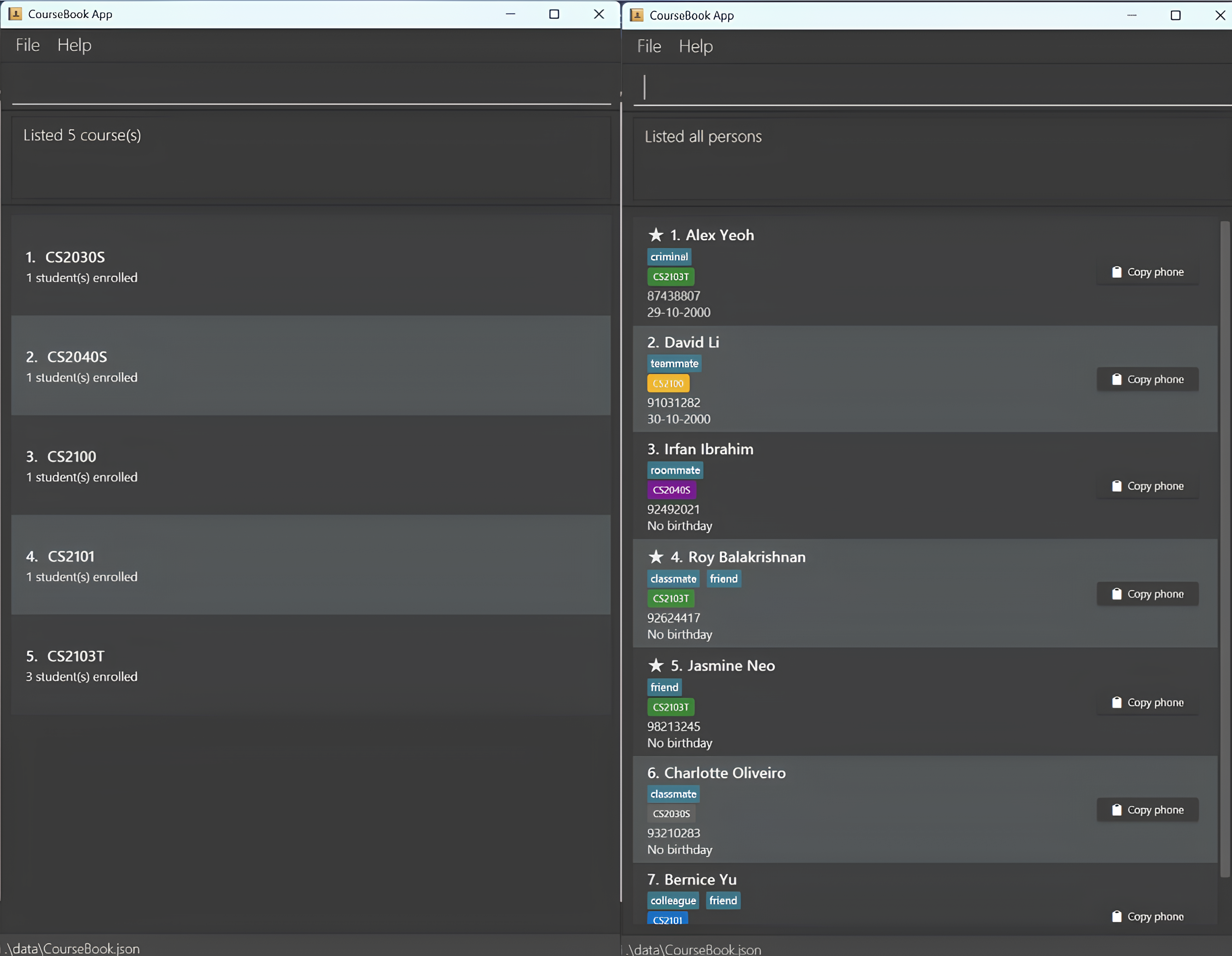Click clipboard icon in Charlotte Oliveiro's row
Screen dimensions: 1232x956
click(1116, 810)
